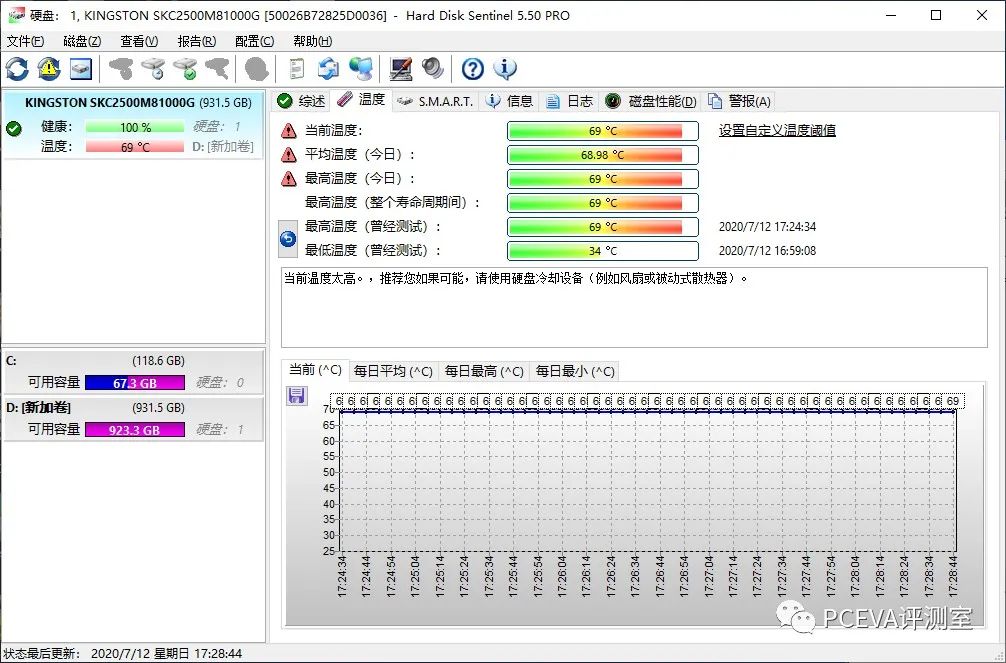
Task: Open the monitor with pen configuration icon
Action: pyautogui.click(x=401, y=69)
